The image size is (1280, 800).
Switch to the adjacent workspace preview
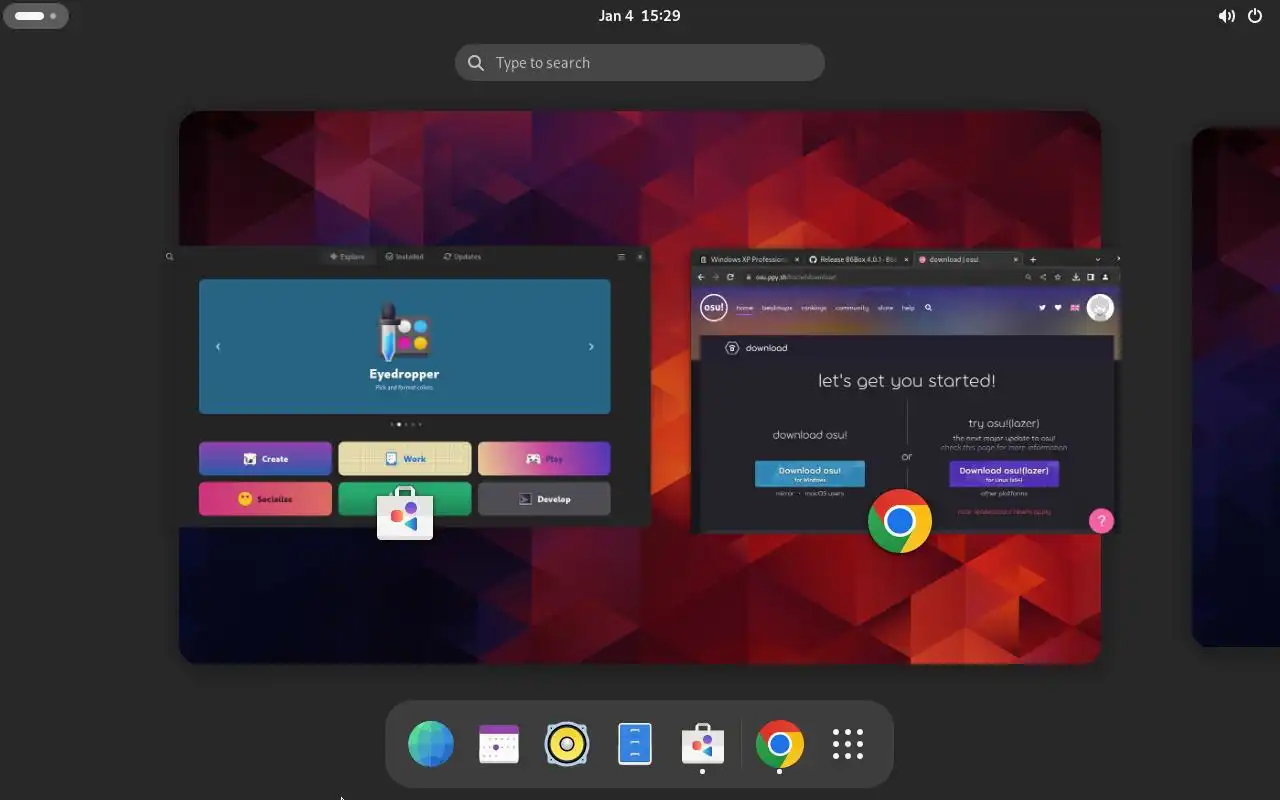pos(1236,388)
